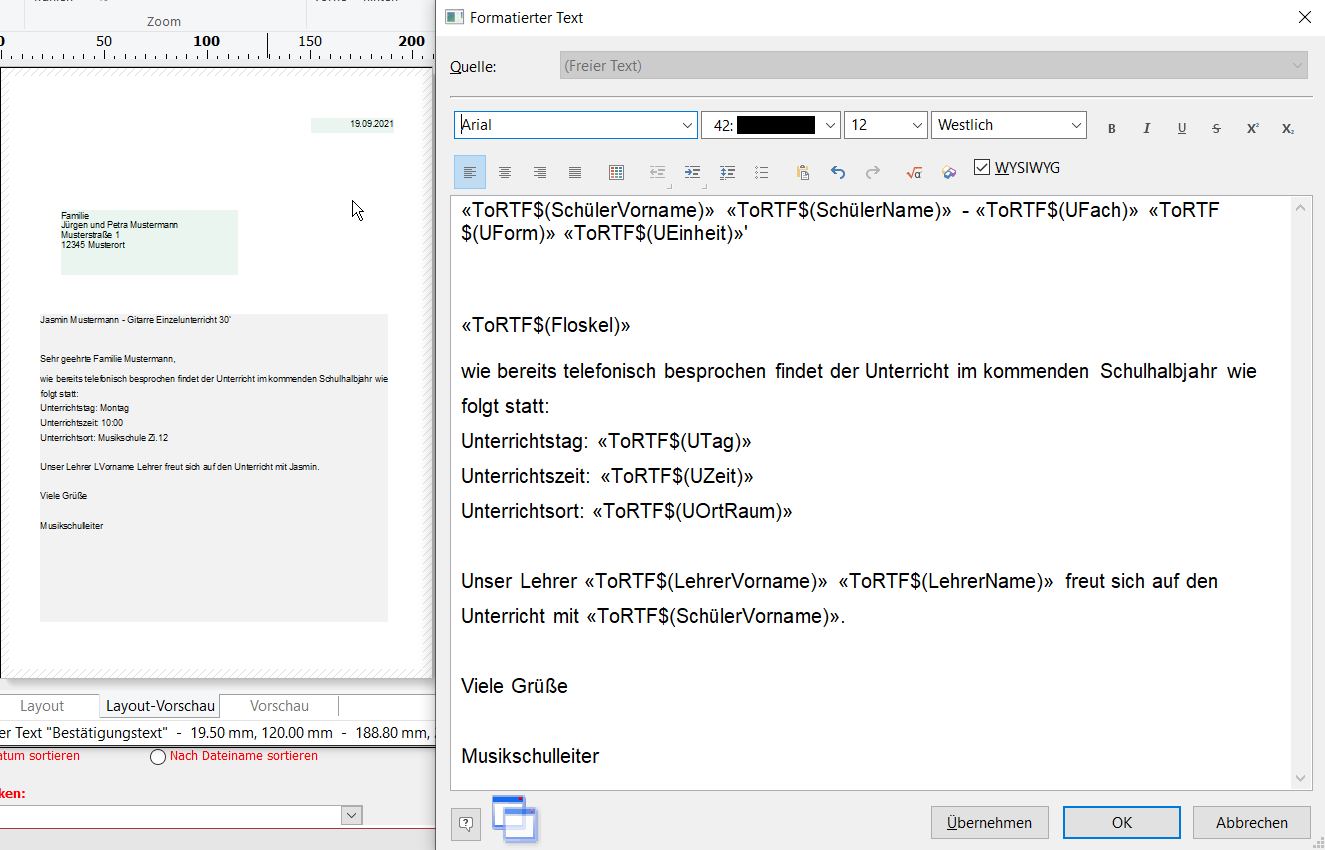The width and height of the screenshot is (1325, 850).
Task: Open the Arial font dropdown
Action: click(x=687, y=126)
